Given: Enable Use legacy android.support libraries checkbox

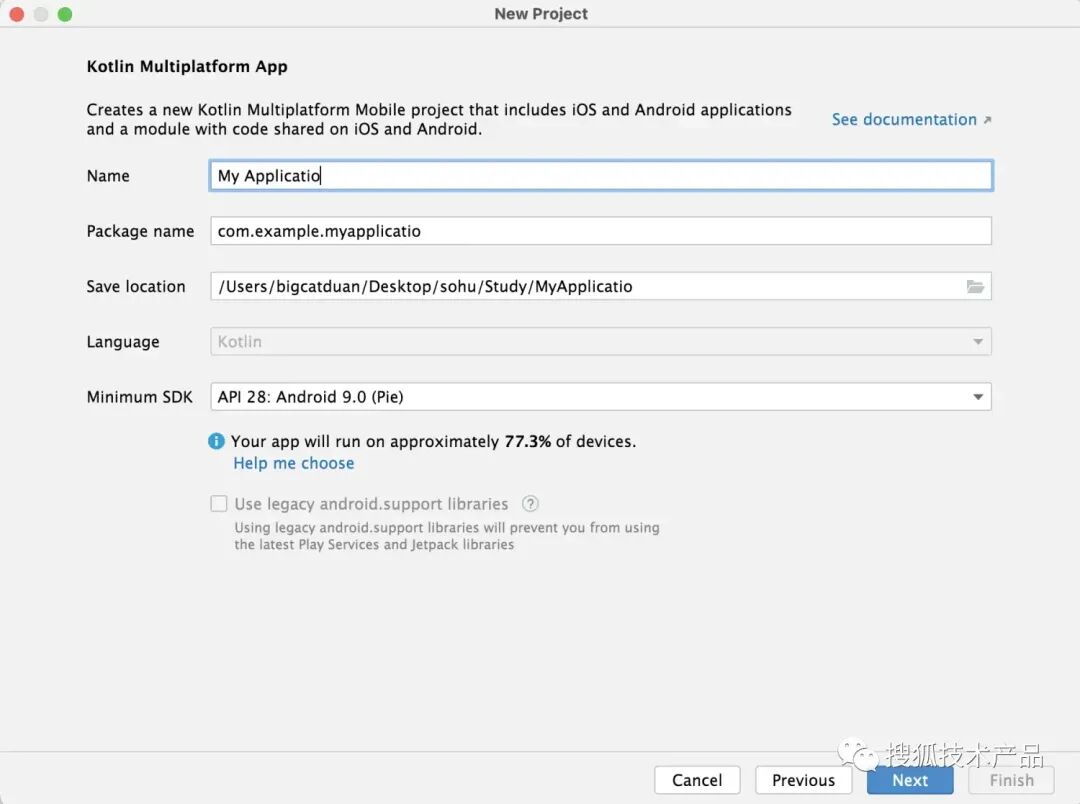Looking at the screenshot, I should tap(219, 504).
